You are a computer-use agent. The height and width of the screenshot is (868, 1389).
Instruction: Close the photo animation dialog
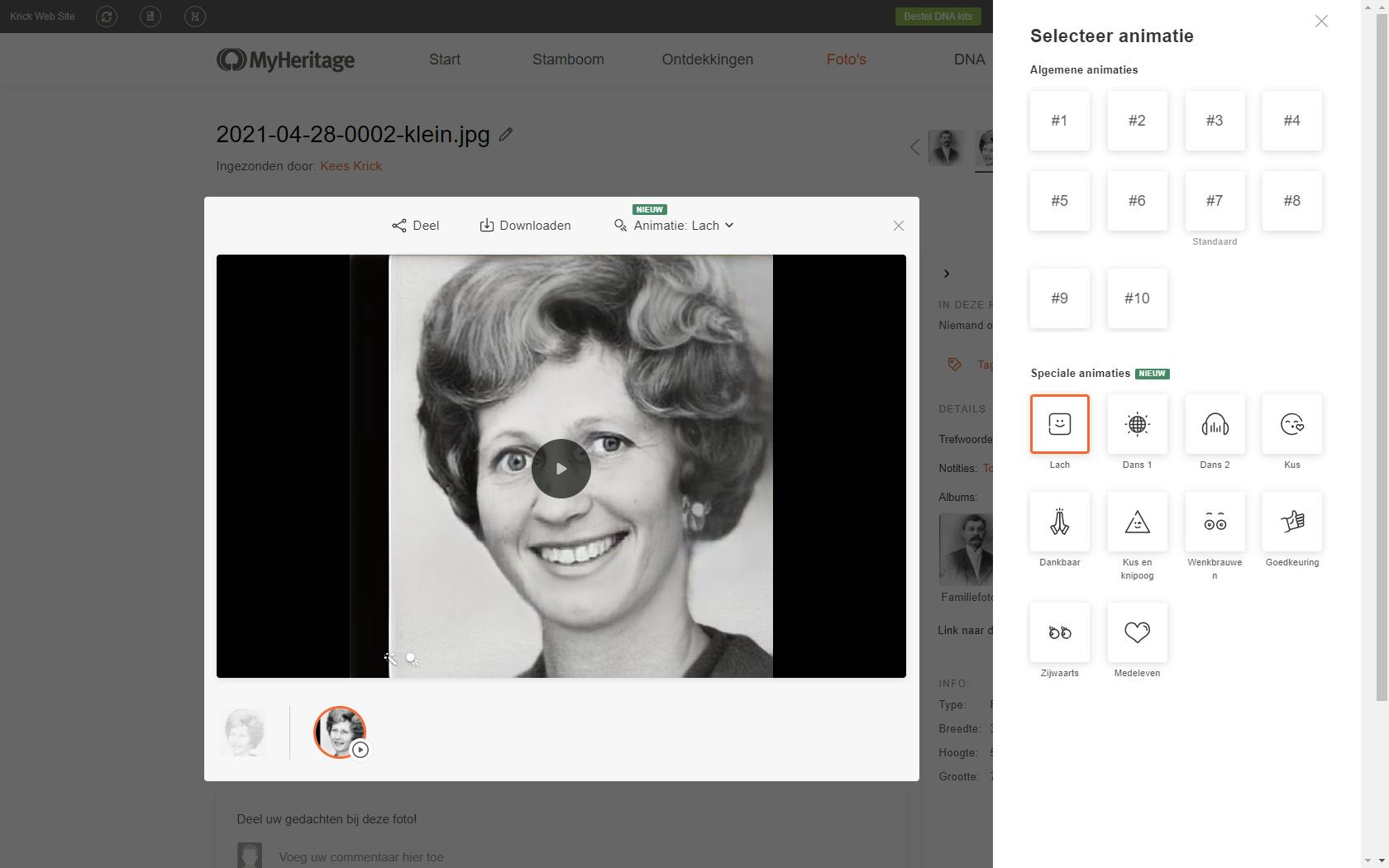click(899, 226)
